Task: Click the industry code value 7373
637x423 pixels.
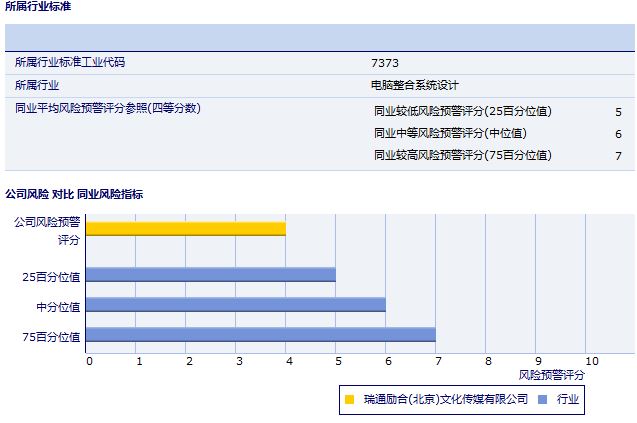Action: click(x=384, y=63)
